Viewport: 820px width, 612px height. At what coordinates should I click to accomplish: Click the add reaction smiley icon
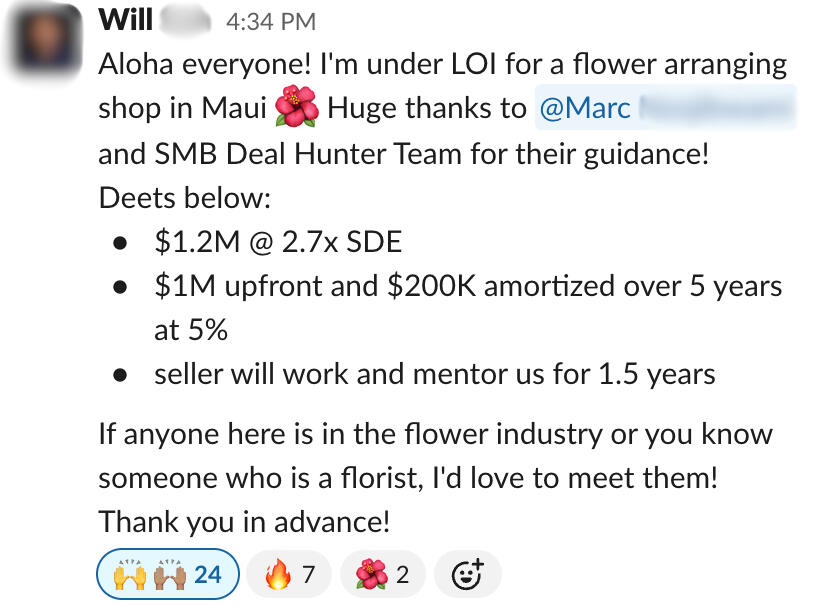click(x=469, y=574)
